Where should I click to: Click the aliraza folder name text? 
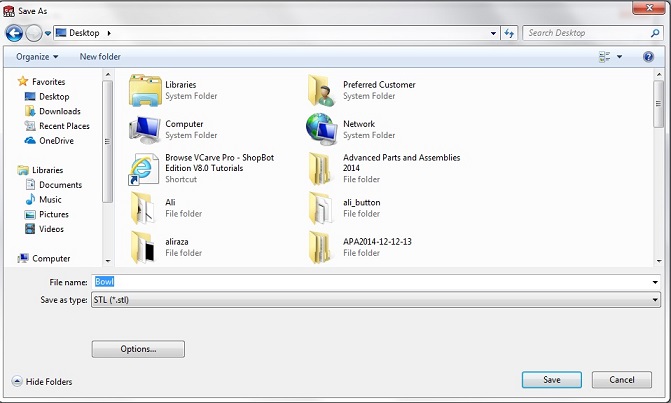(177, 242)
